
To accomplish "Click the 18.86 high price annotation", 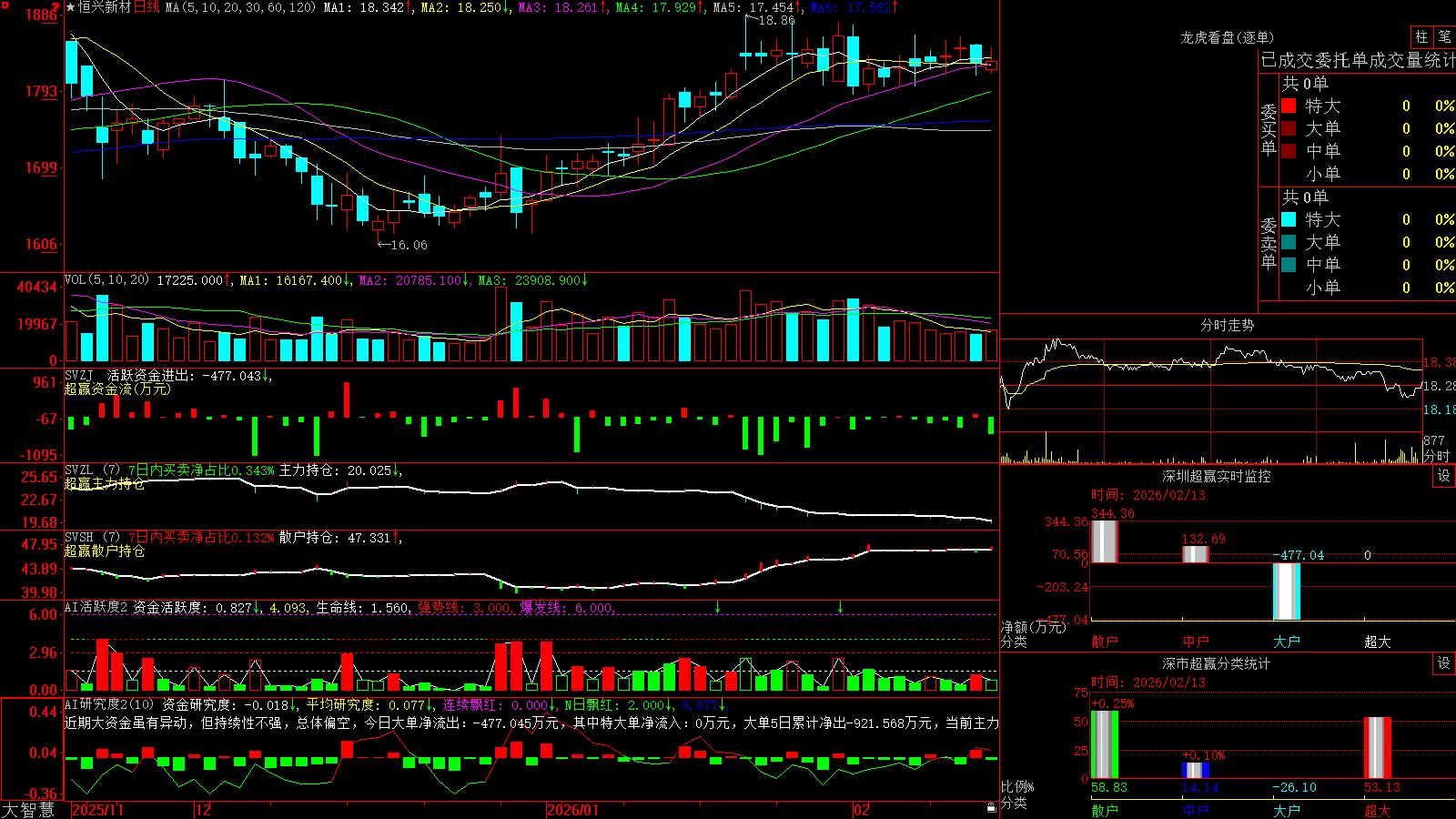I will pos(776,20).
